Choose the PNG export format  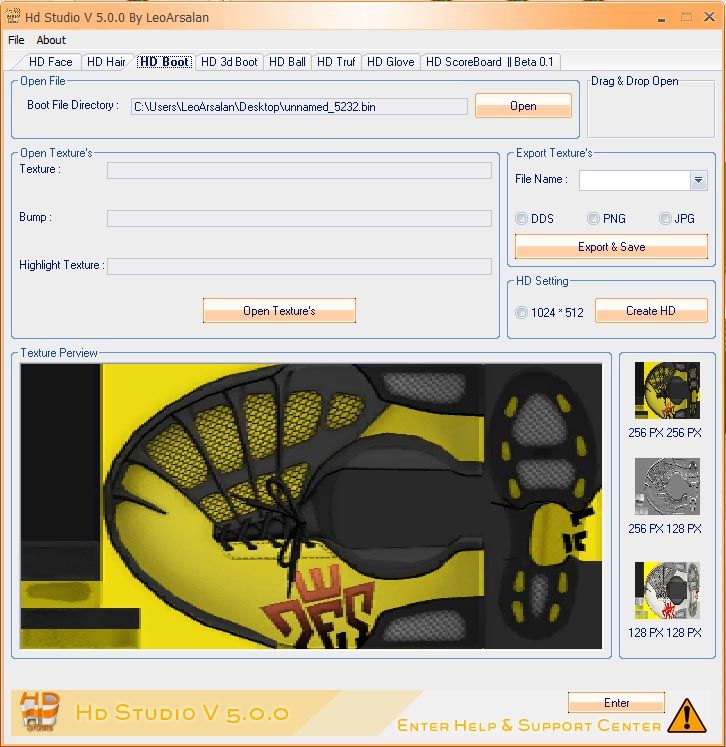coord(593,219)
